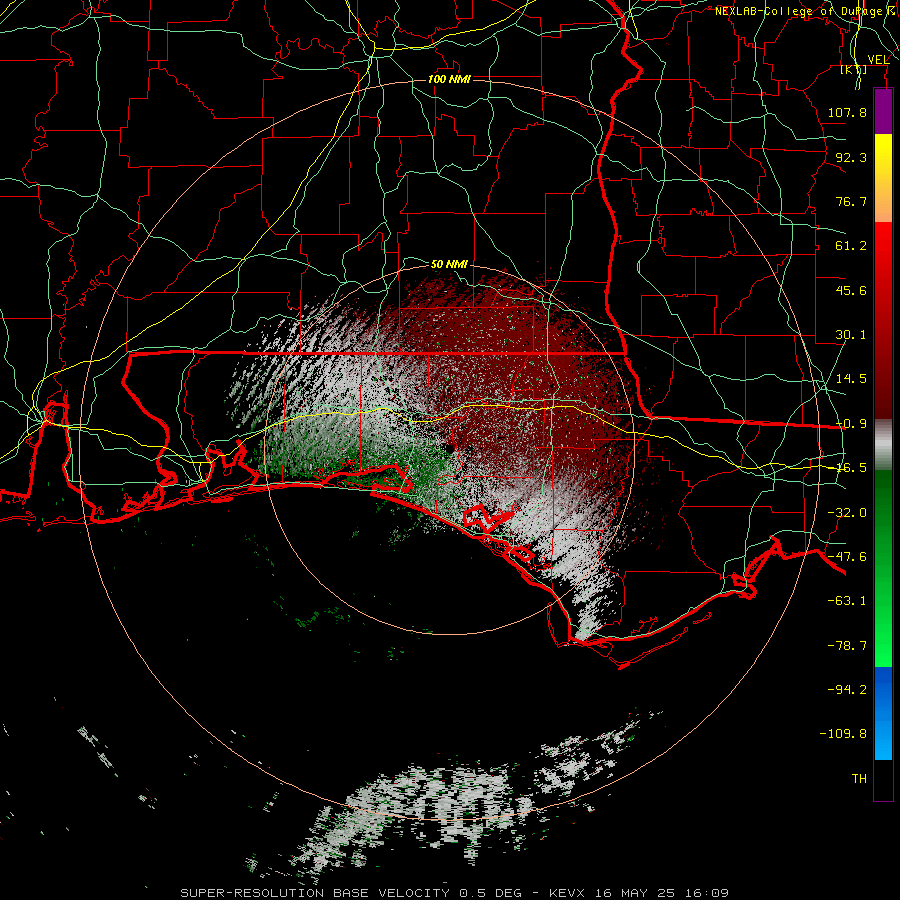Pick the red segment of velocity scale
Image resolution: width=900 pixels, height=900 pixels.
pyautogui.click(x=883, y=320)
